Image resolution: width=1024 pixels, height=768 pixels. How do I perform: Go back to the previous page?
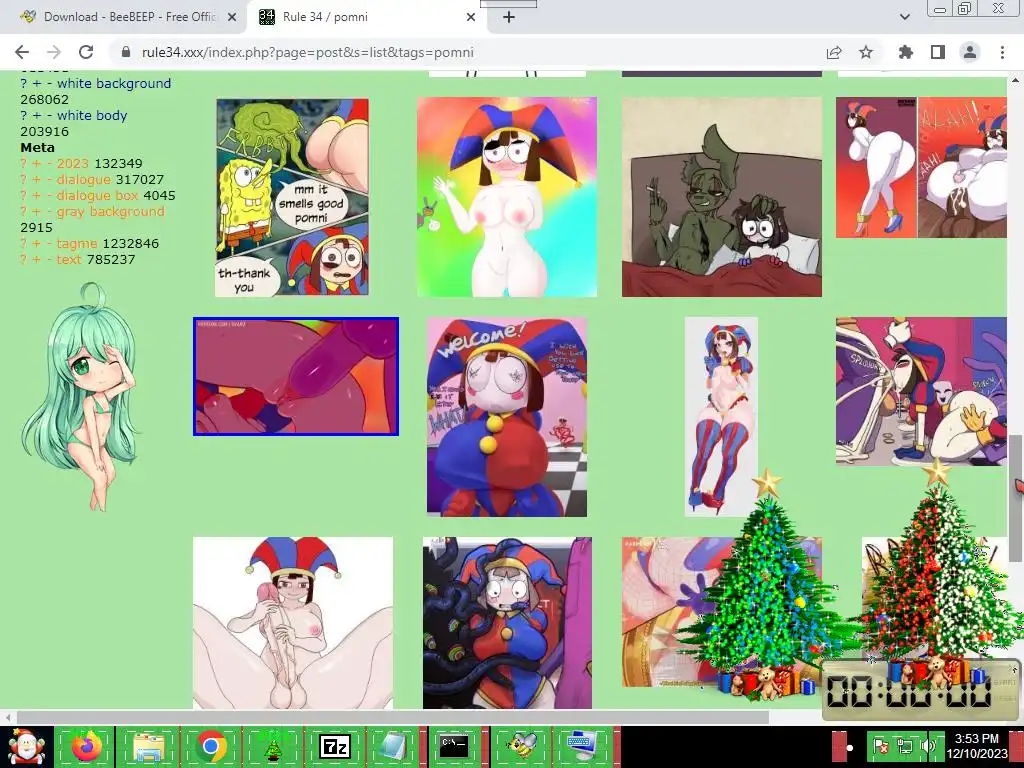[x=22, y=52]
